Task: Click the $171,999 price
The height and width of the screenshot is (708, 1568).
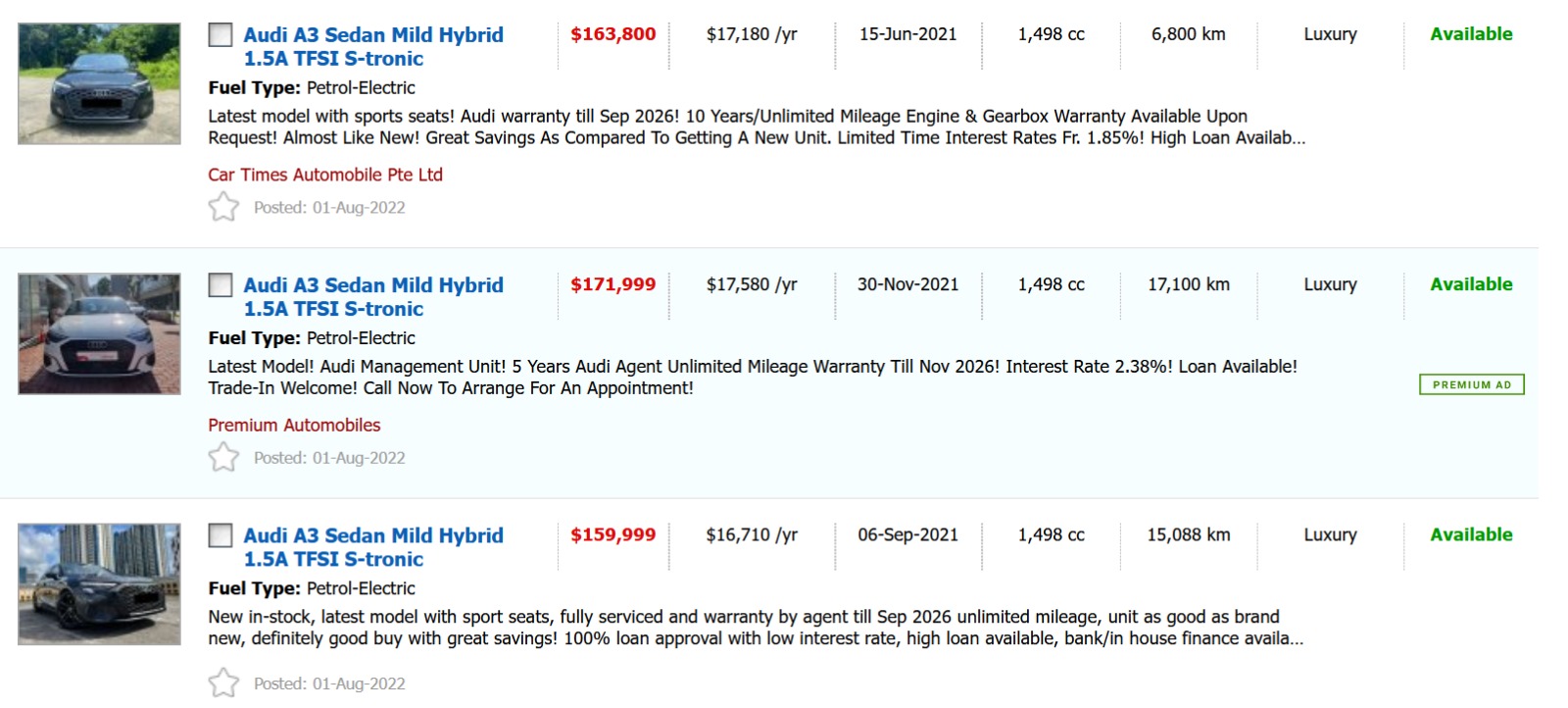Action: coord(612,284)
